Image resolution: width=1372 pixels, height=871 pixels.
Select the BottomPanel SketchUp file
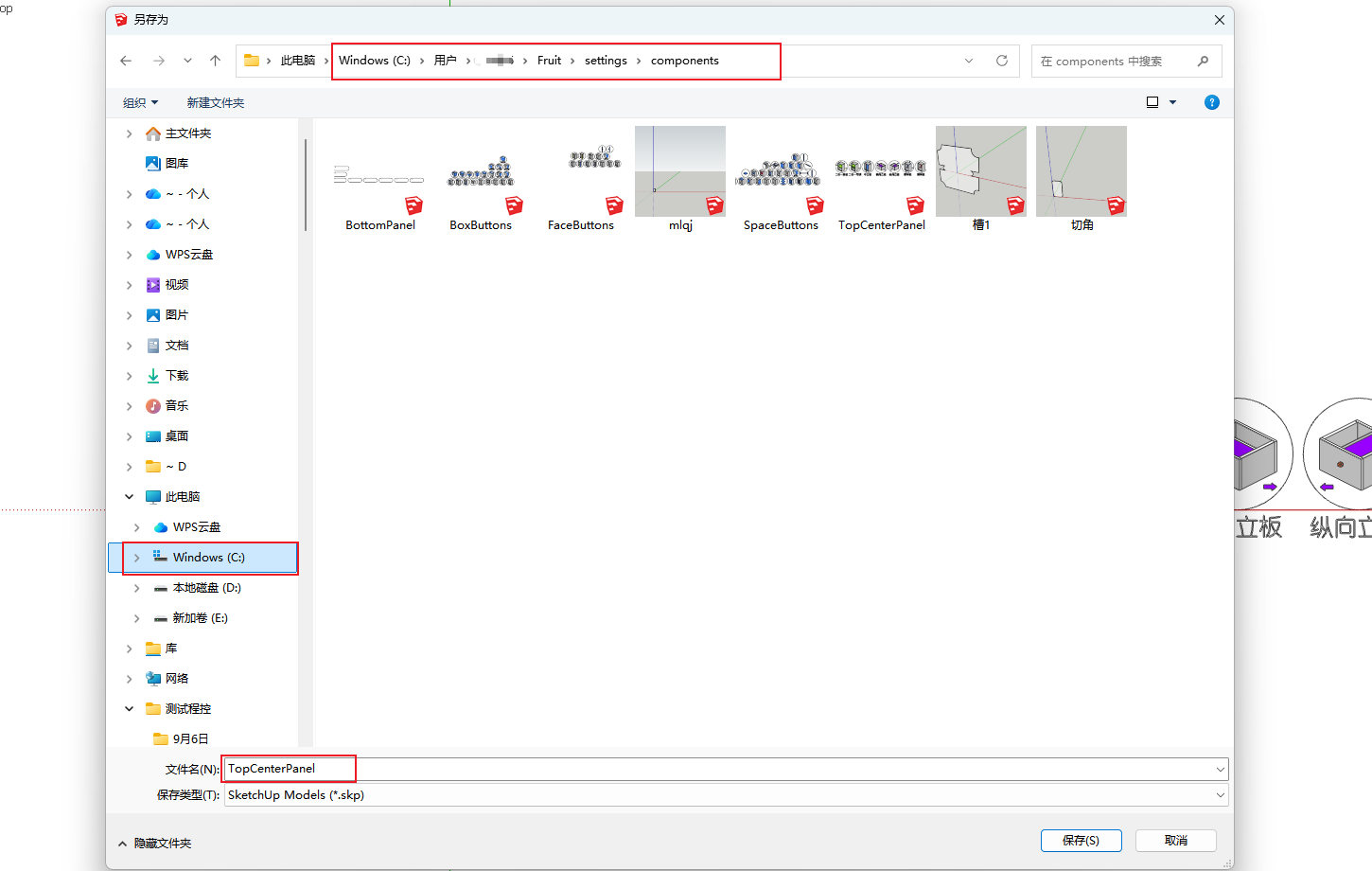coord(379,180)
